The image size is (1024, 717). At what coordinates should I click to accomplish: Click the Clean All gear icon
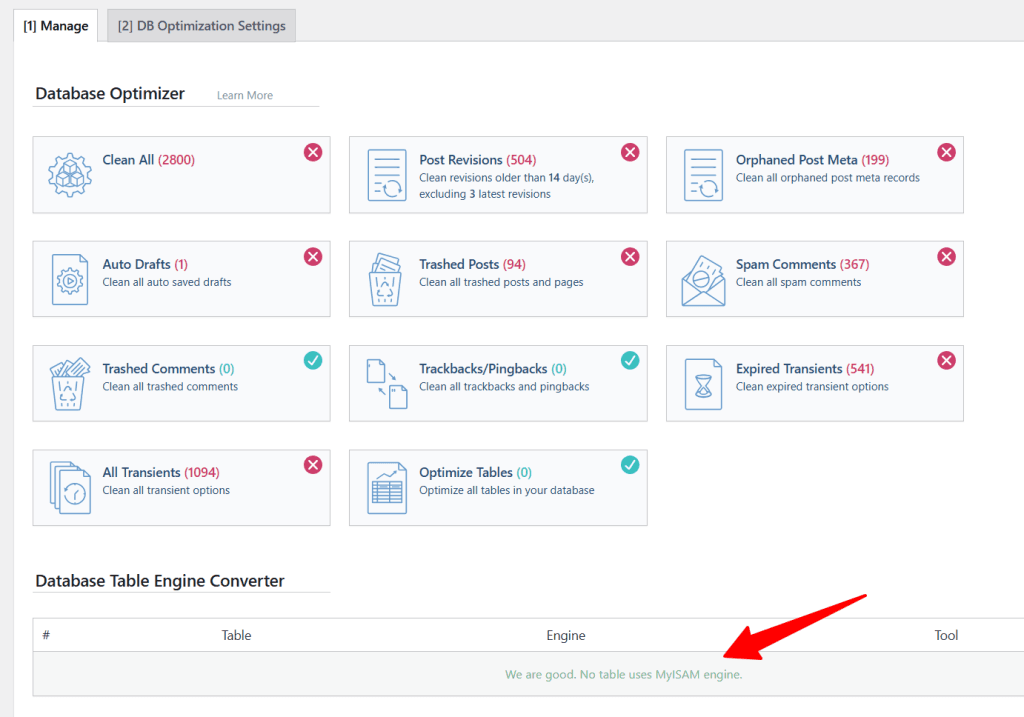[x=70, y=175]
